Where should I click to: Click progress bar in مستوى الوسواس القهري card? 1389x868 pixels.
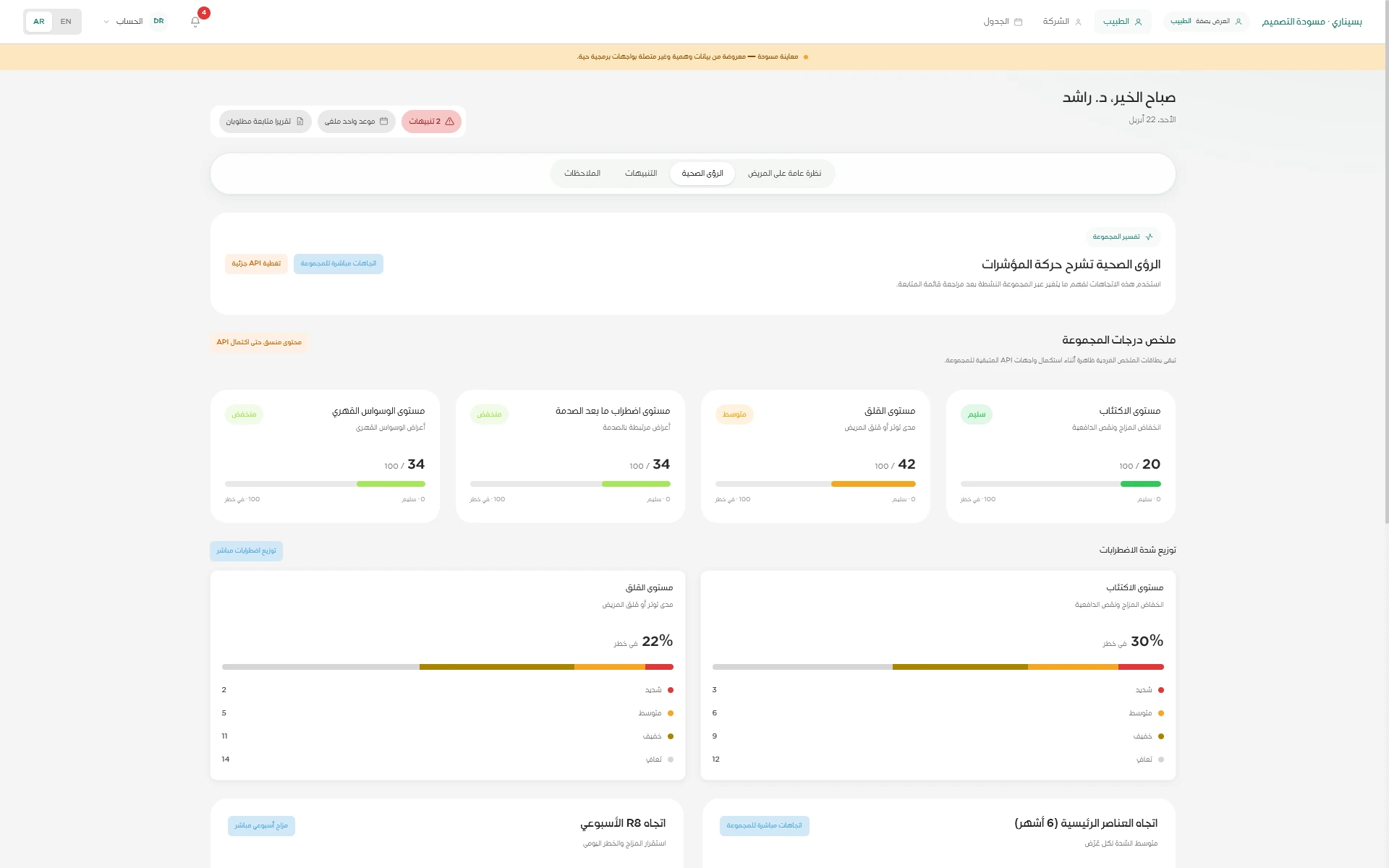tap(325, 484)
